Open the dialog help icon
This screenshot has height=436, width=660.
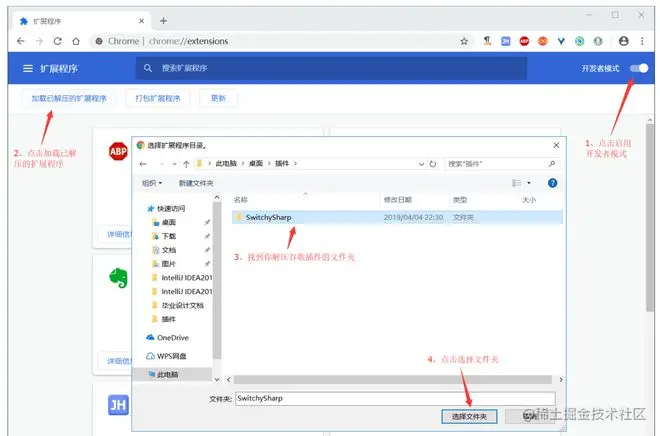pos(552,183)
